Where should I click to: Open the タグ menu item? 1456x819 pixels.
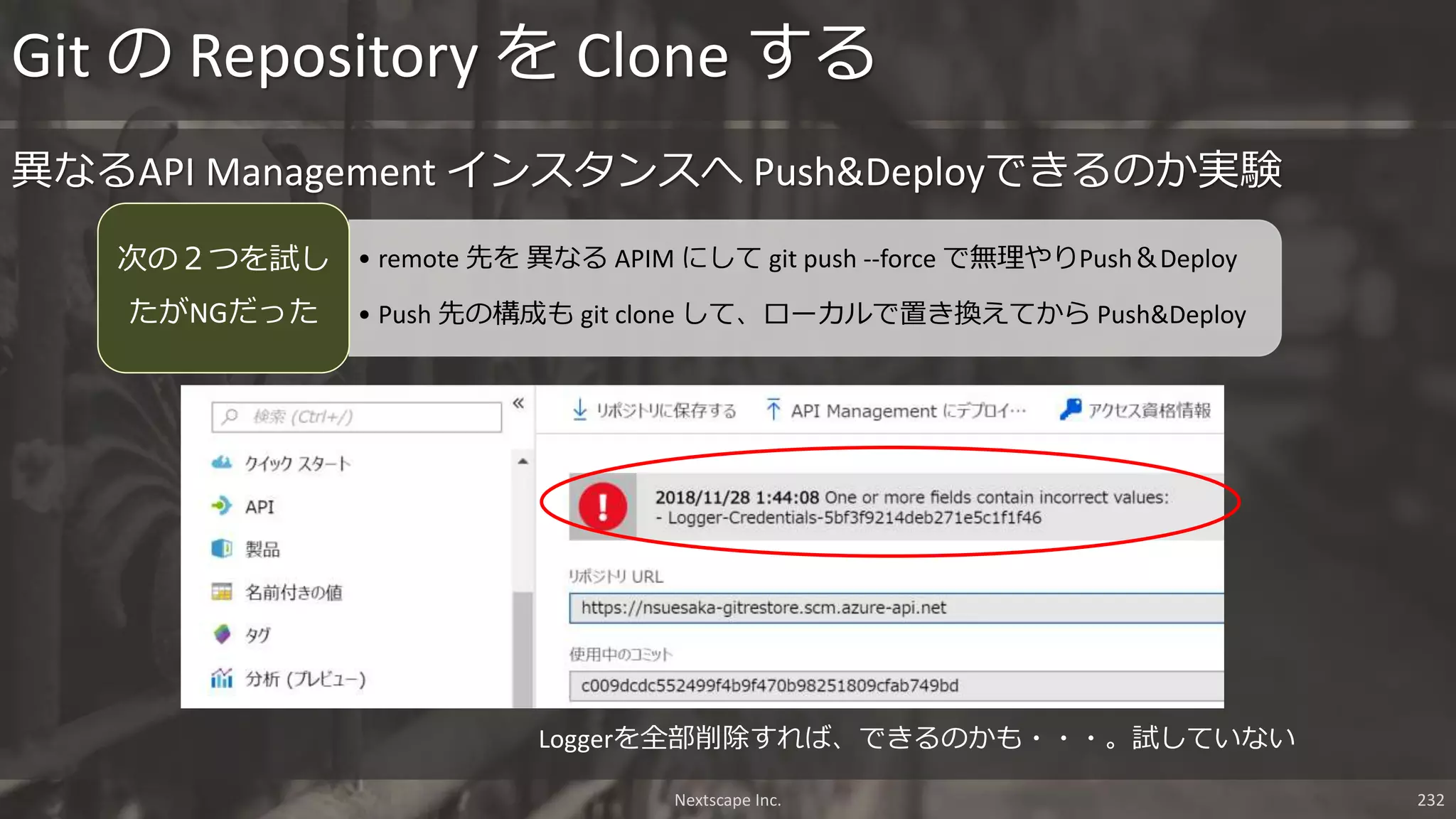tap(257, 635)
